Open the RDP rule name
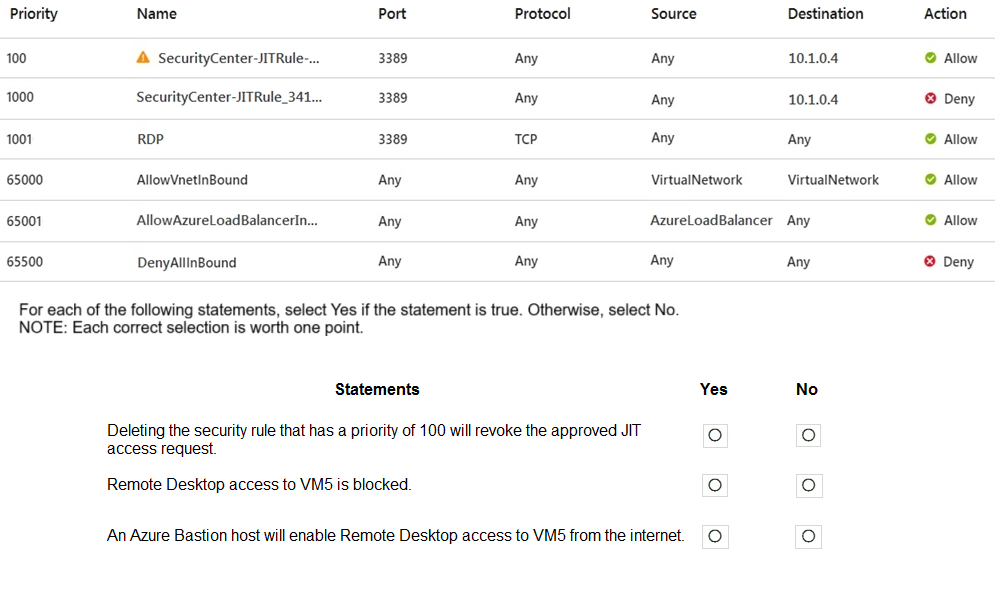This screenshot has height=595, width=995. (x=150, y=139)
